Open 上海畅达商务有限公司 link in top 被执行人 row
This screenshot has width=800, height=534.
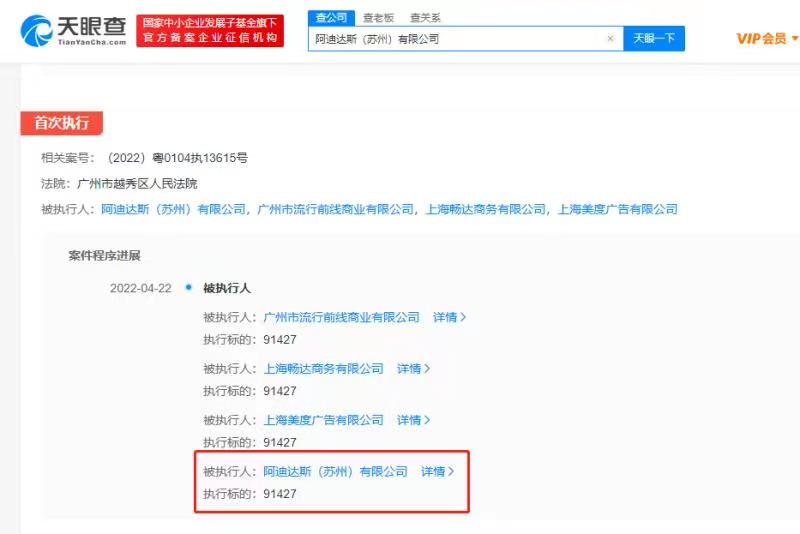pos(486,209)
